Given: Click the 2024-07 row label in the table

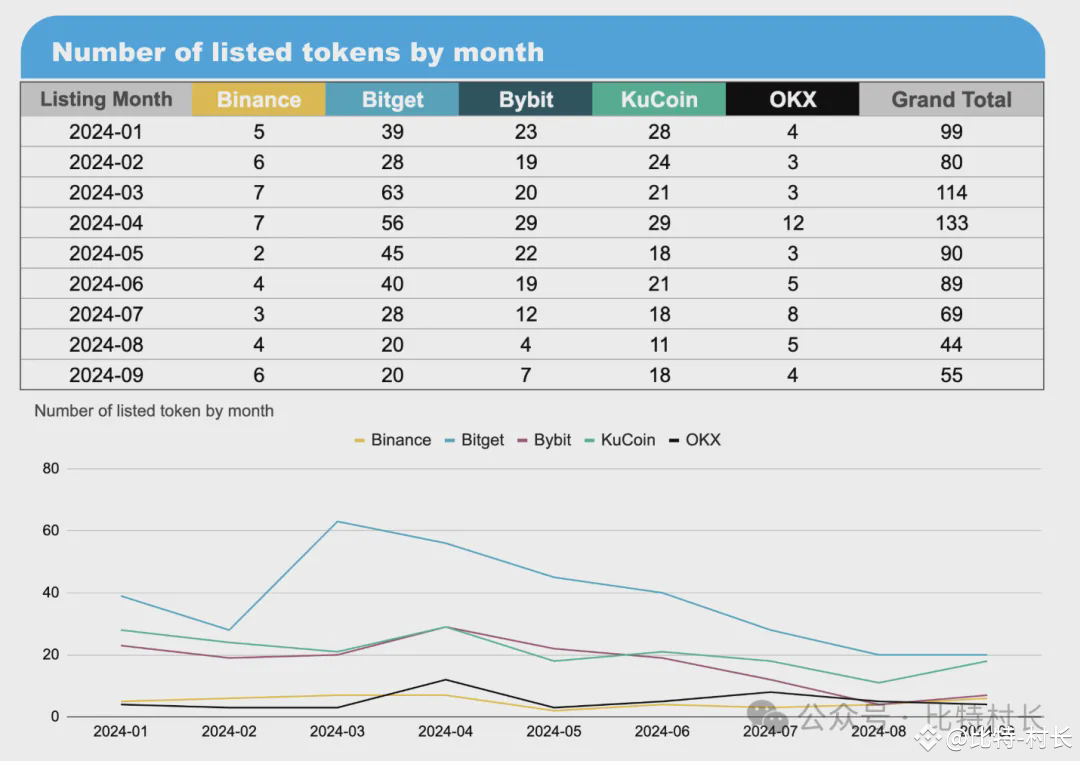Looking at the screenshot, I should click(106, 314).
